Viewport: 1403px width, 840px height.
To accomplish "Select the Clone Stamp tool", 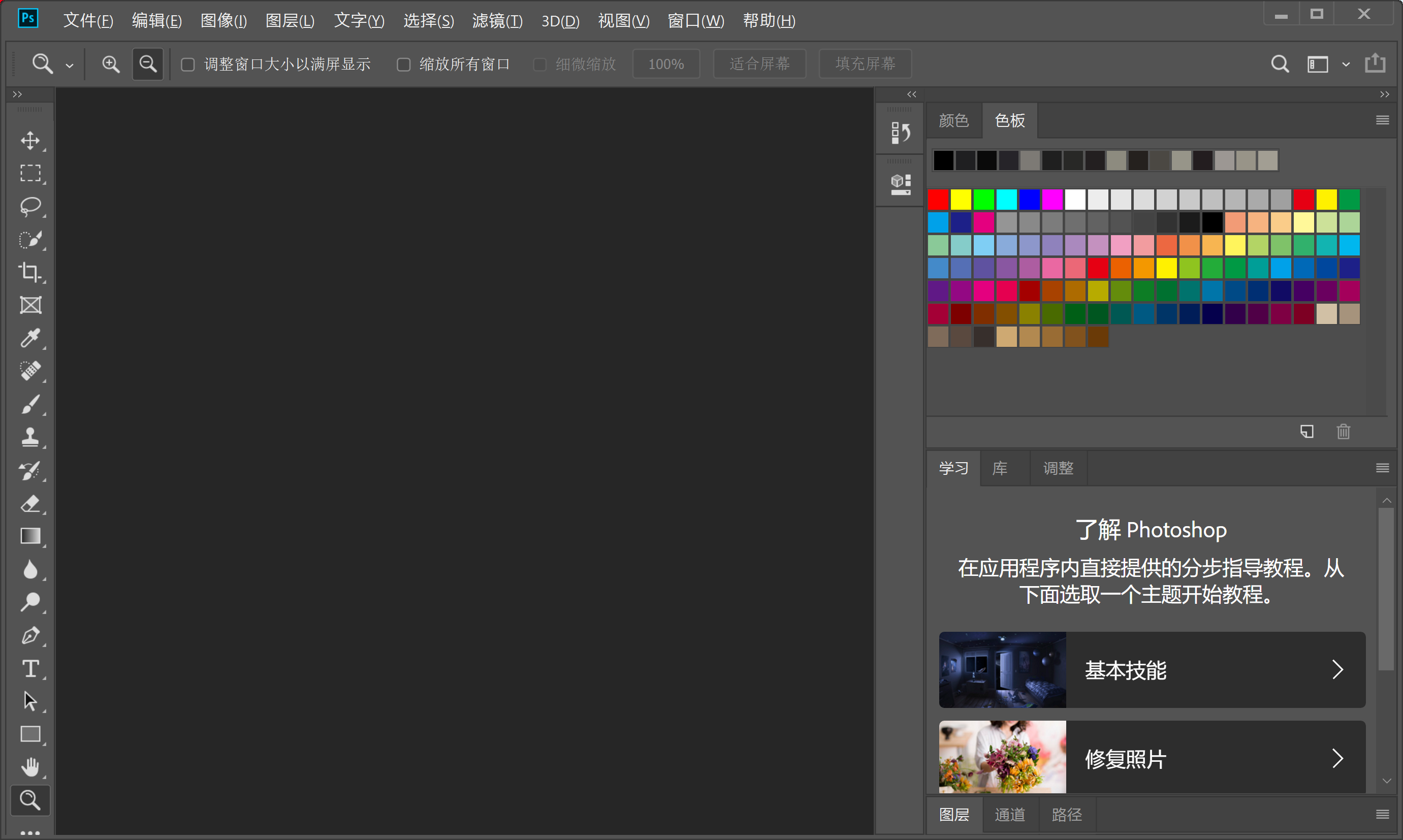I will [30, 437].
